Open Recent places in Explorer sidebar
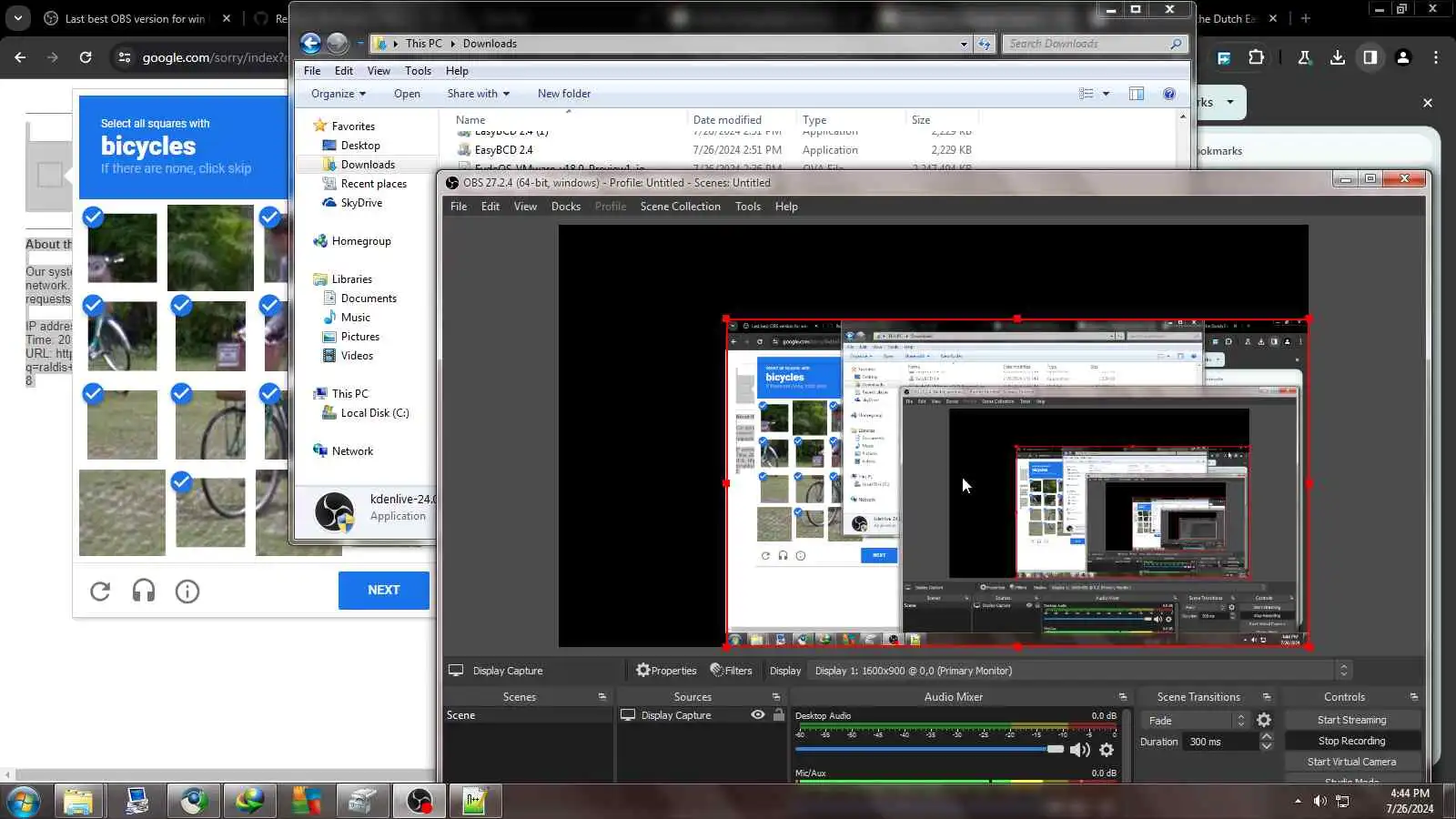Viewport: 1456px width, 819px height. [x=373, y=184]
